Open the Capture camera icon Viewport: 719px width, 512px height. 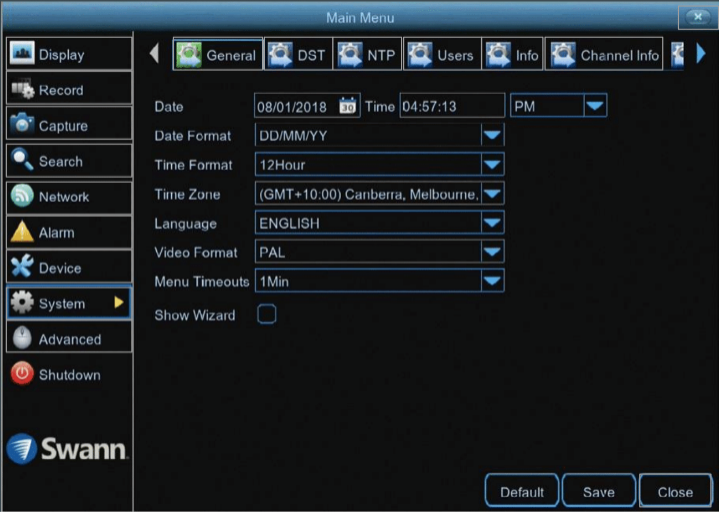coord(22,126)
